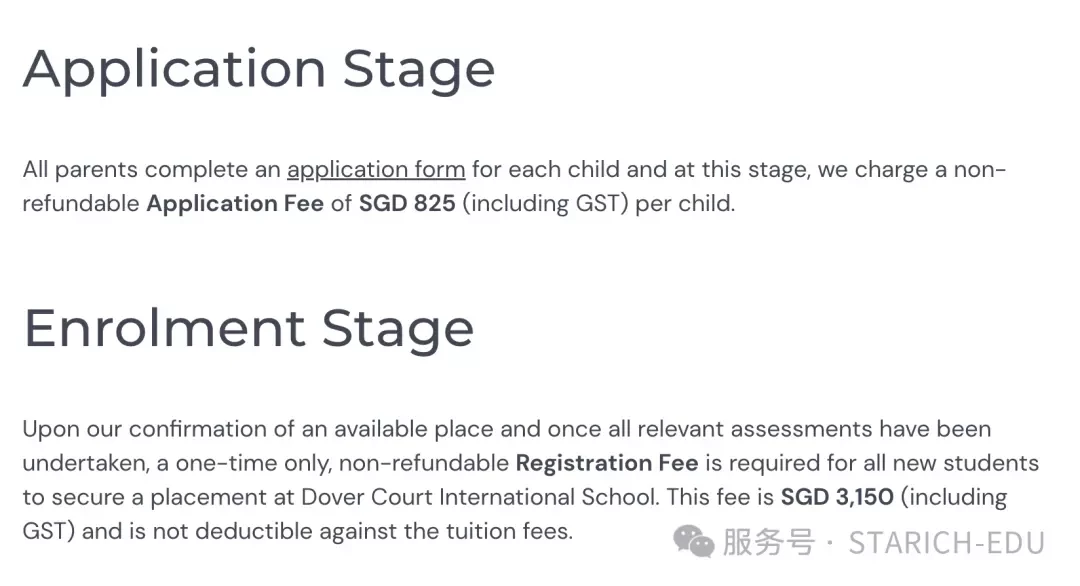This screenshot has height=586, width=1080.
Task: Click the word non-refundable in enrolment paragraph
Action: click(x=424, y=463)
